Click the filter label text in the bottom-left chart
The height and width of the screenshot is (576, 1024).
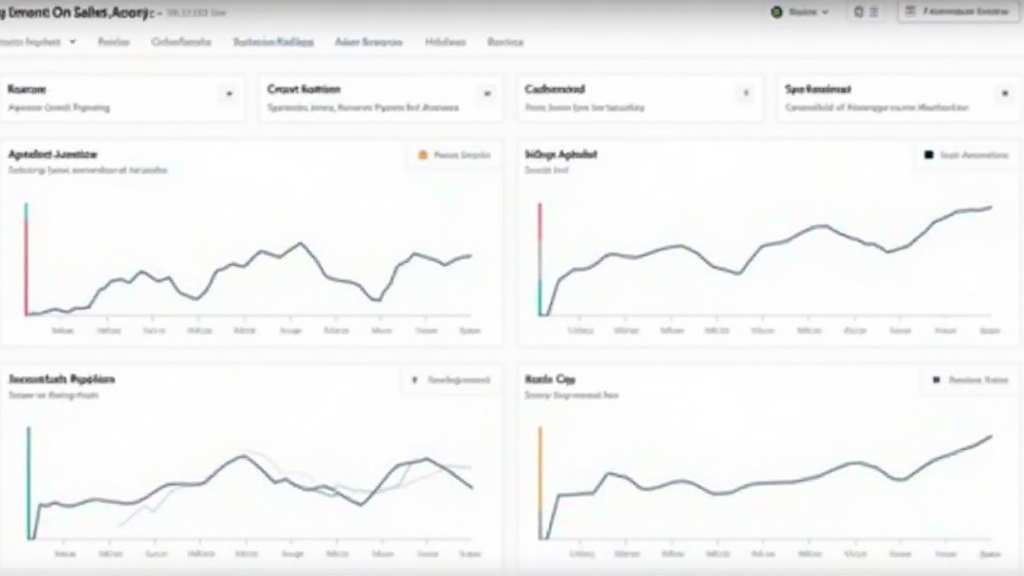pyautogui.click(x=459, y=380)
